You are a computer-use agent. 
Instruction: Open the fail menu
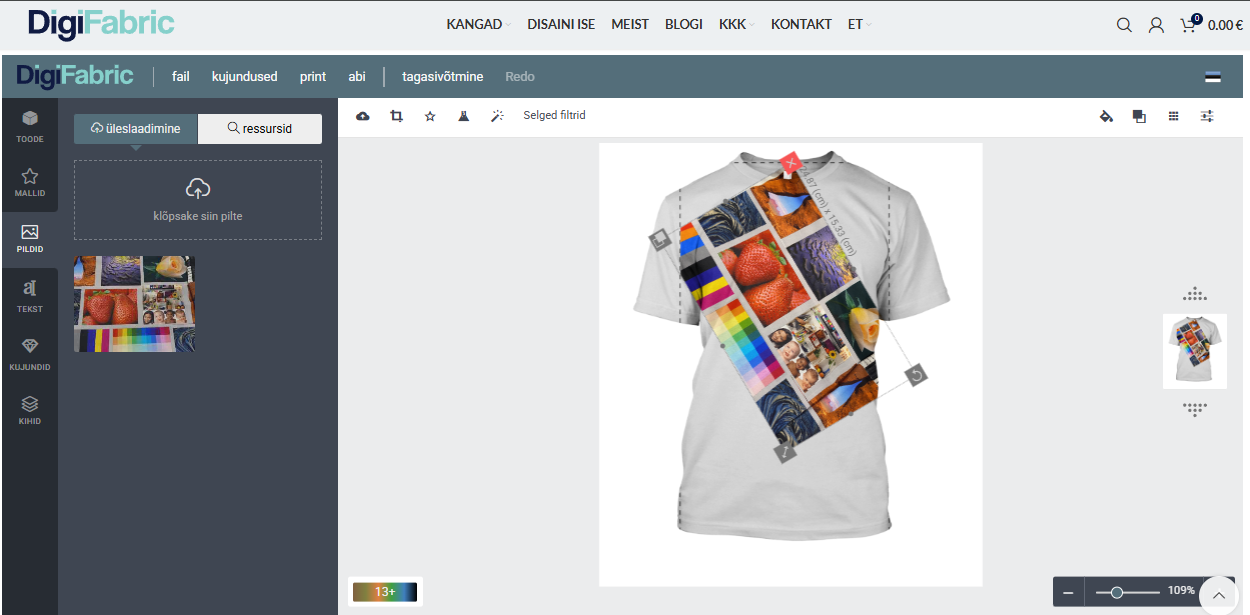181,76
